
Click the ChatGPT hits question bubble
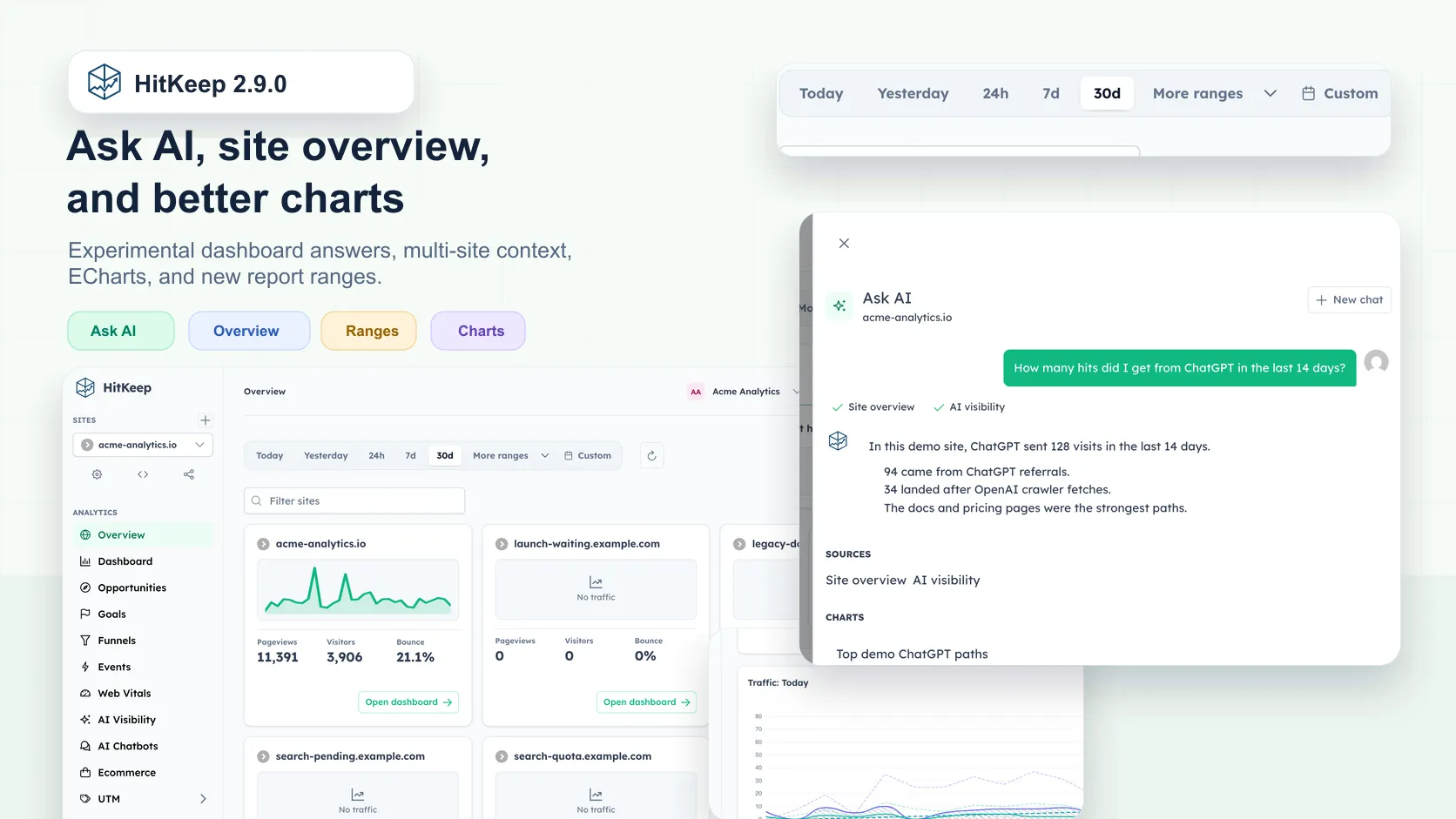pos(1180,368)
